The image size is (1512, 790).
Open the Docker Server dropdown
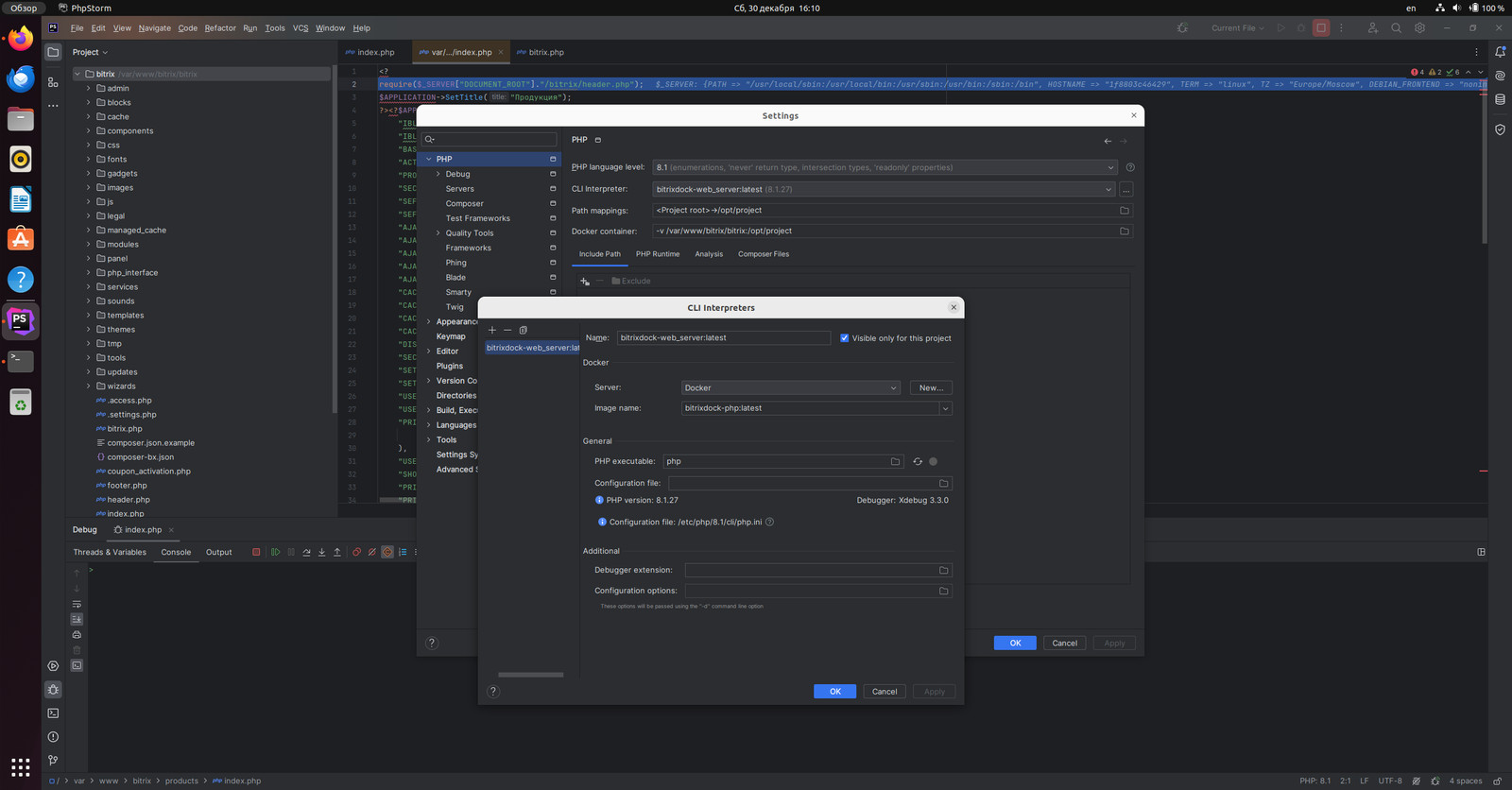point(790,387)
